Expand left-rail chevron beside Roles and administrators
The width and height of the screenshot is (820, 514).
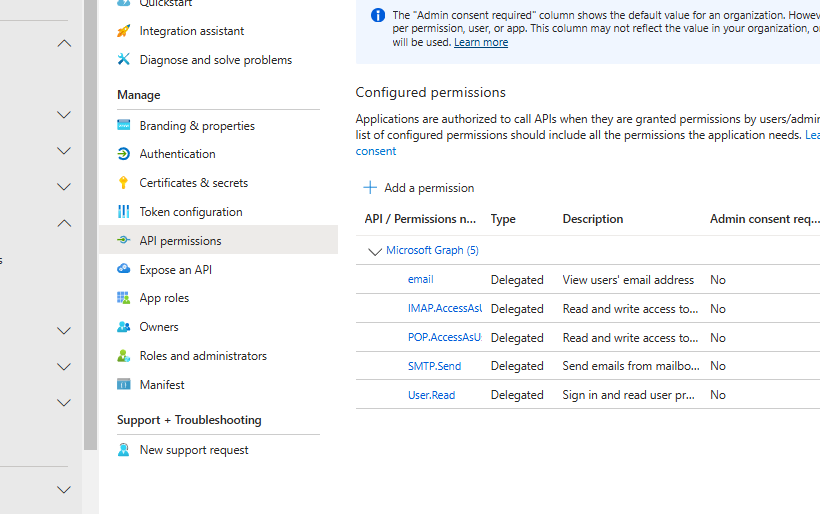(x=64, y=367)
